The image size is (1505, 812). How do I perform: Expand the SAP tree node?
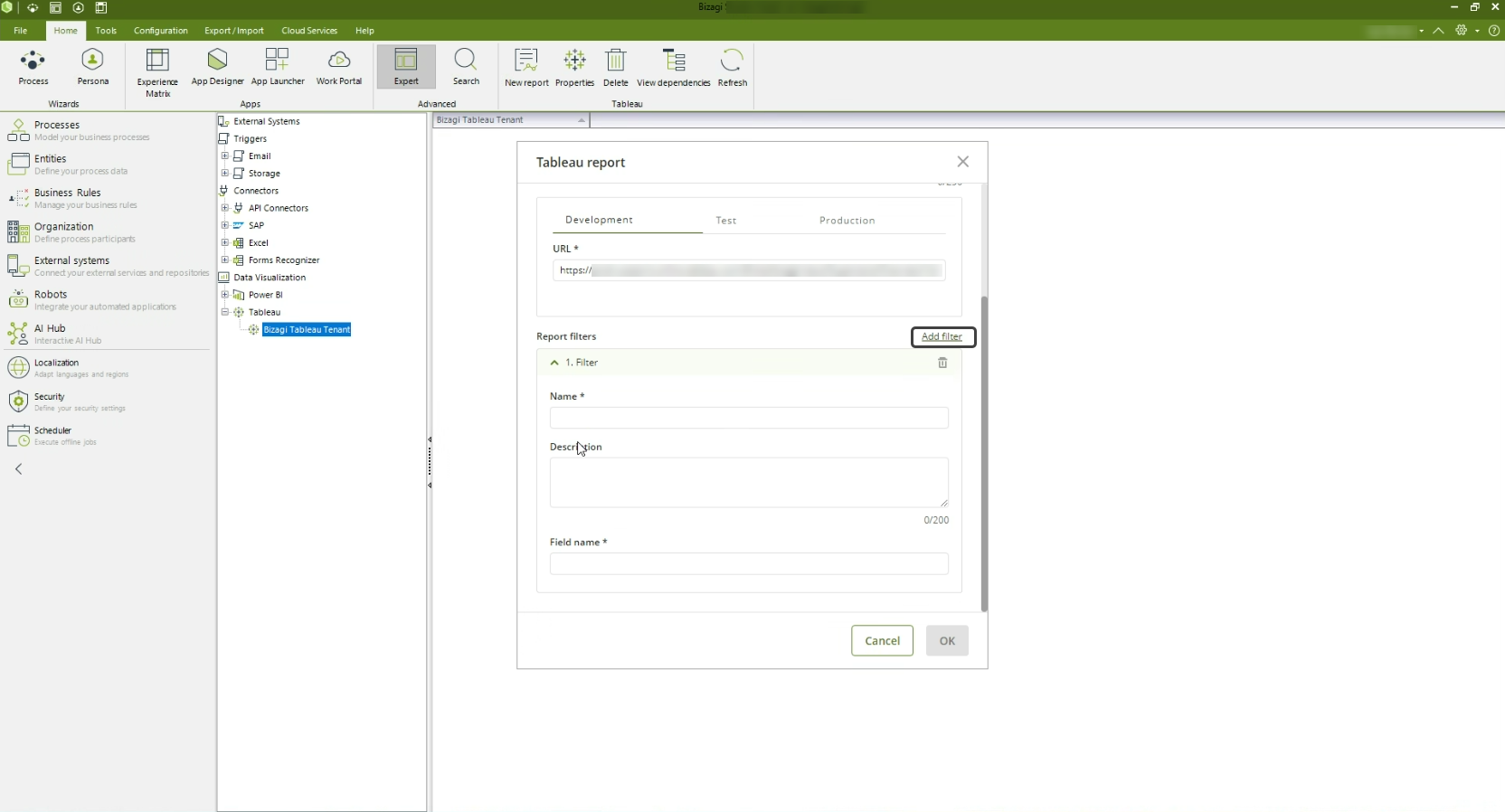coord(225,225)
